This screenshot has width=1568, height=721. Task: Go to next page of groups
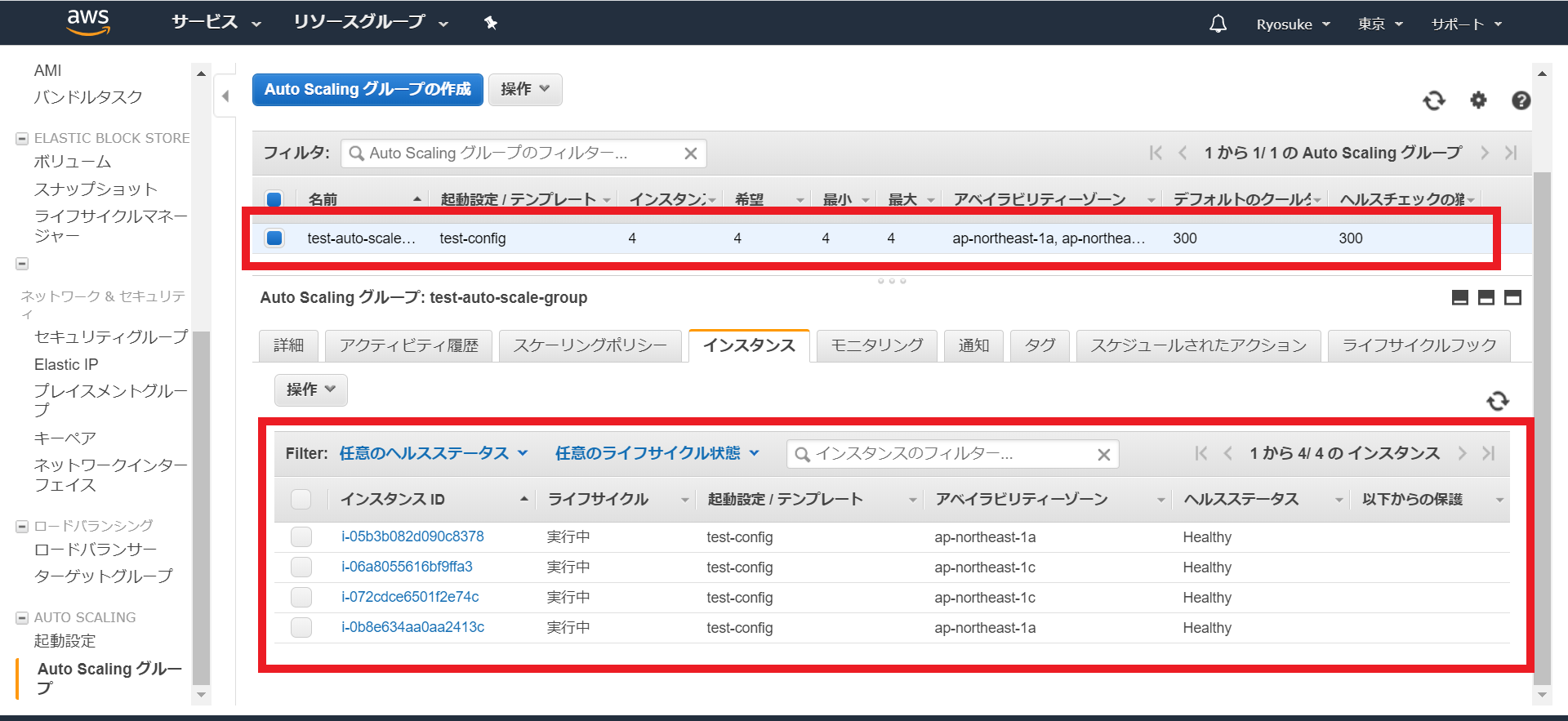[1485, 153]
